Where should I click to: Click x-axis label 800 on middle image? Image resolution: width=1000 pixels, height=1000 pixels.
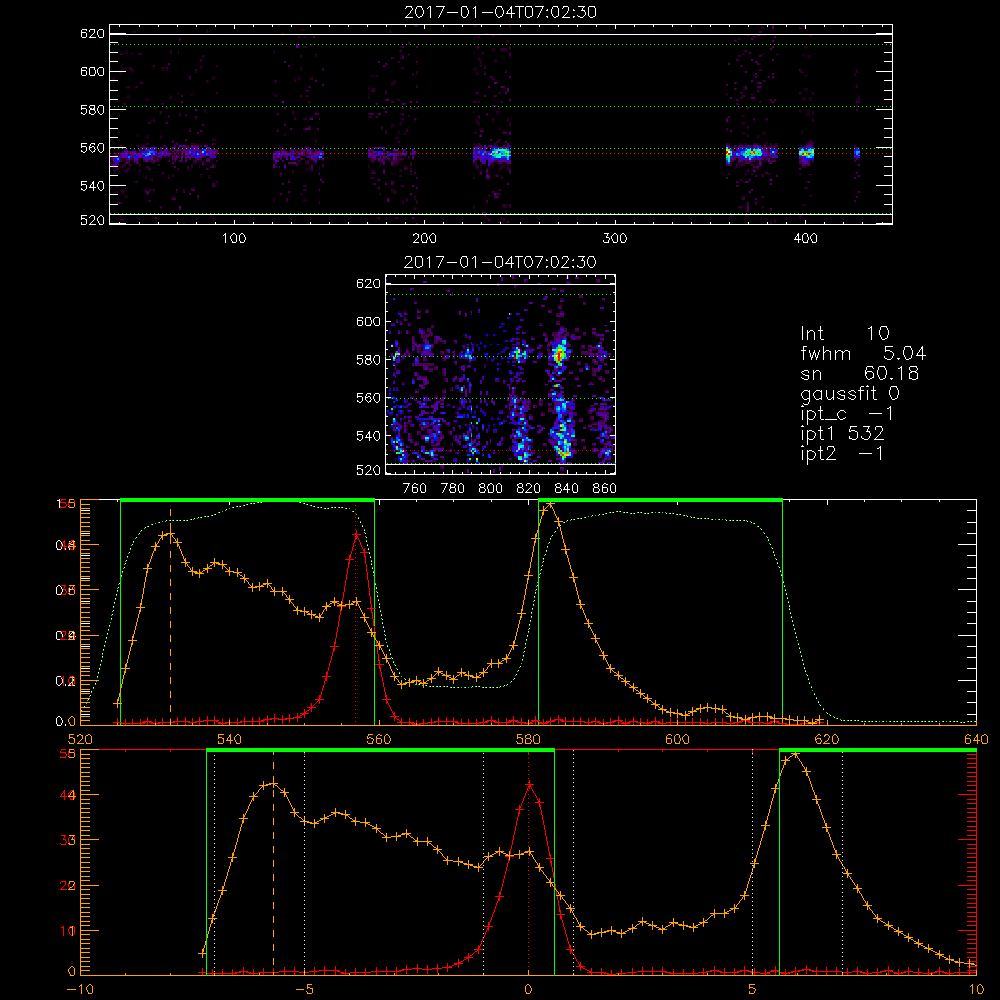(490, 489)
